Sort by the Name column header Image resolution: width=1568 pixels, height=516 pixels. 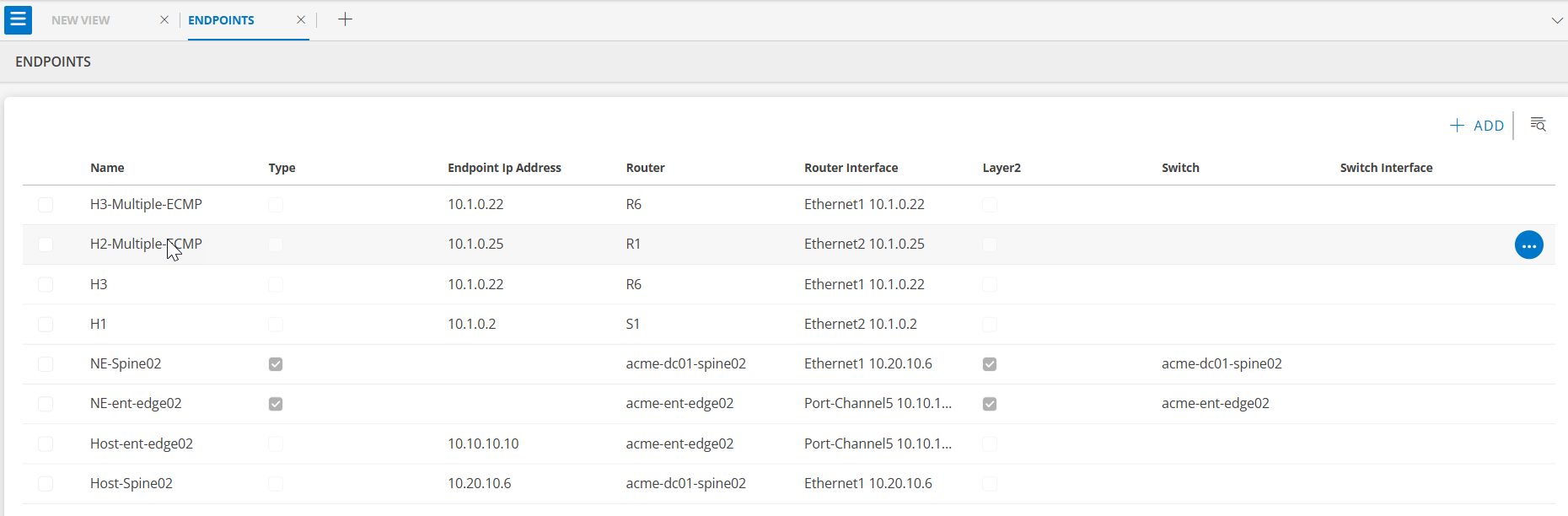click(x=107, y=168)
